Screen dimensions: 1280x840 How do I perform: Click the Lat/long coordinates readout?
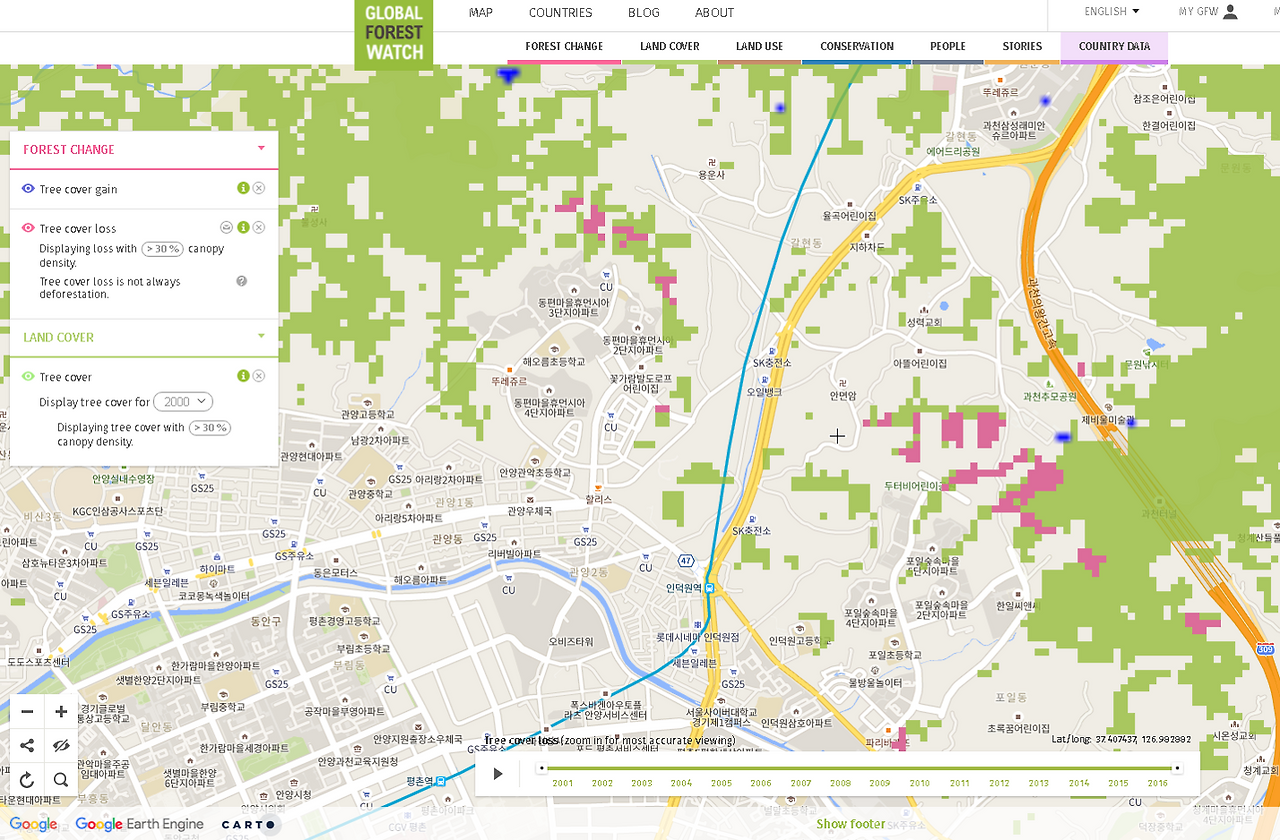pyautogui.click(x=1121, y=739)
